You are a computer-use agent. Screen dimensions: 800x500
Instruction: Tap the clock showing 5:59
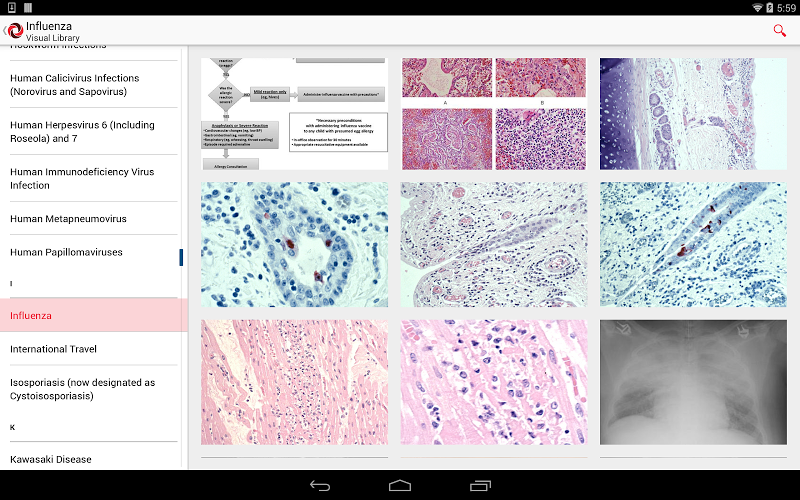(786, 8)
